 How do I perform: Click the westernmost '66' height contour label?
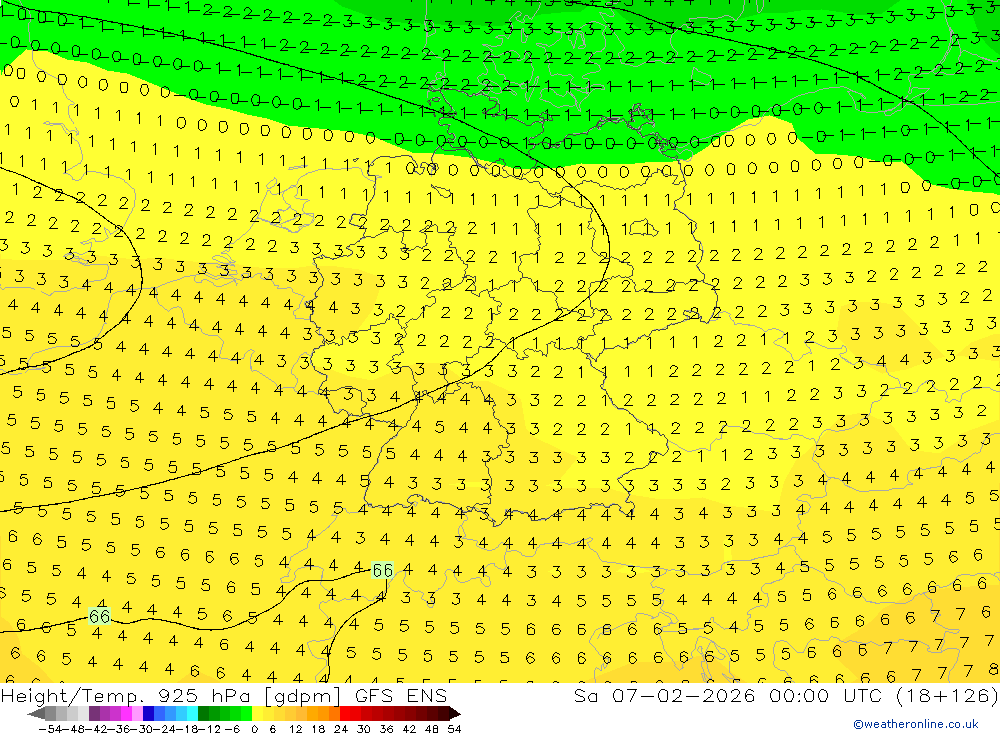pos(99,616)
